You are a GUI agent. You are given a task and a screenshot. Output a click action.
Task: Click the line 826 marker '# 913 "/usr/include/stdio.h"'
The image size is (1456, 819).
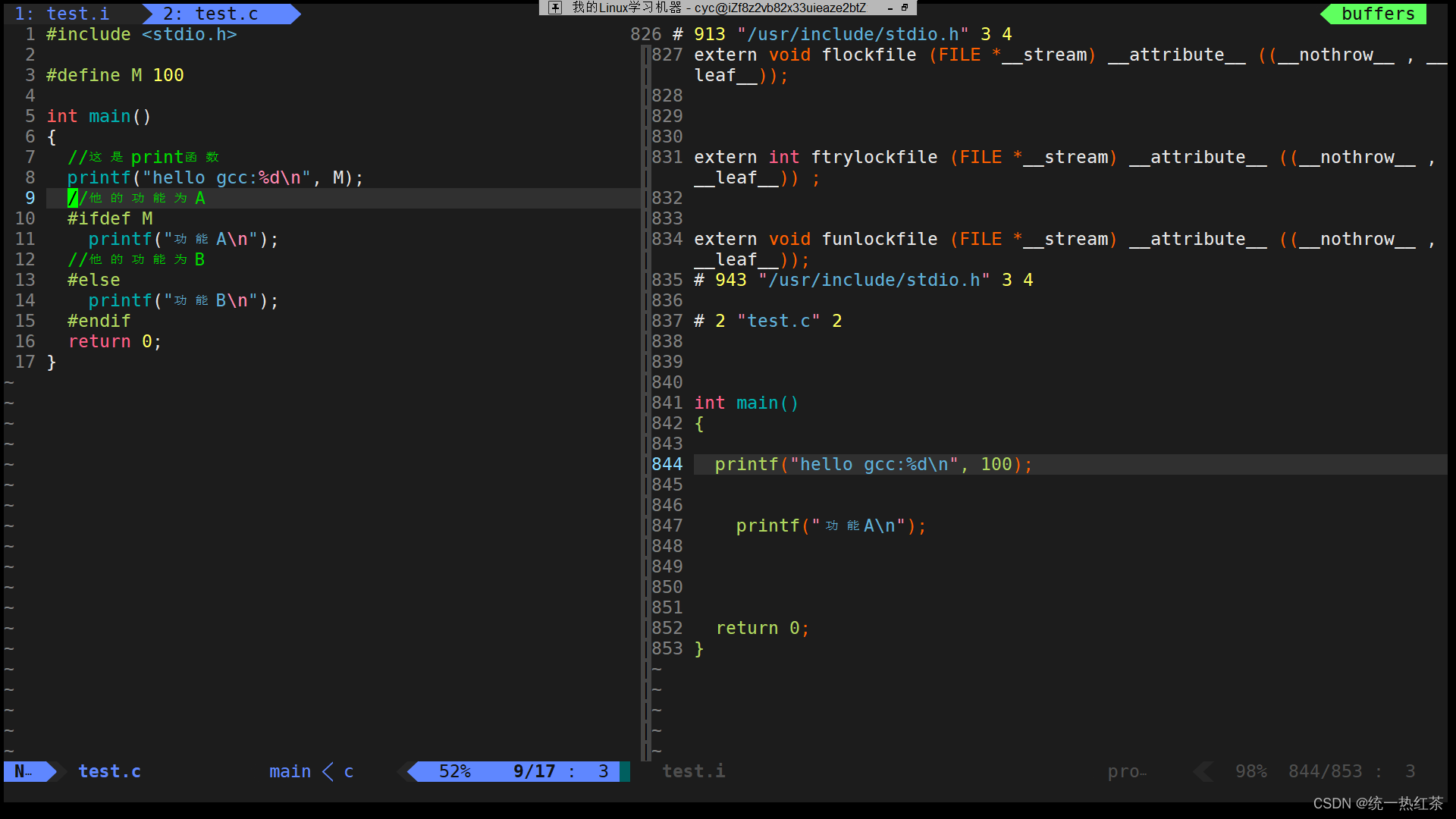click(843, 34)
